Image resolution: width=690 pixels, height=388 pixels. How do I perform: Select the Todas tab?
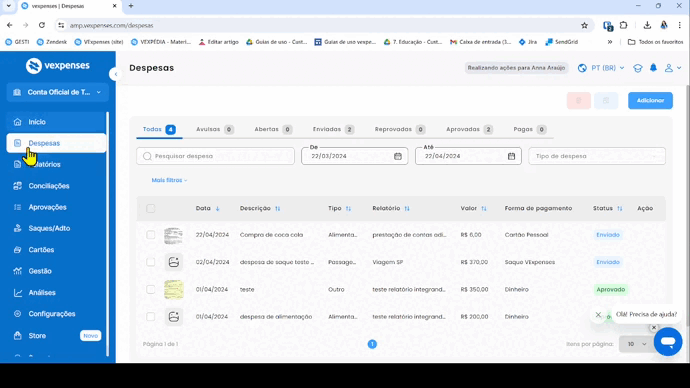(159, 129)
